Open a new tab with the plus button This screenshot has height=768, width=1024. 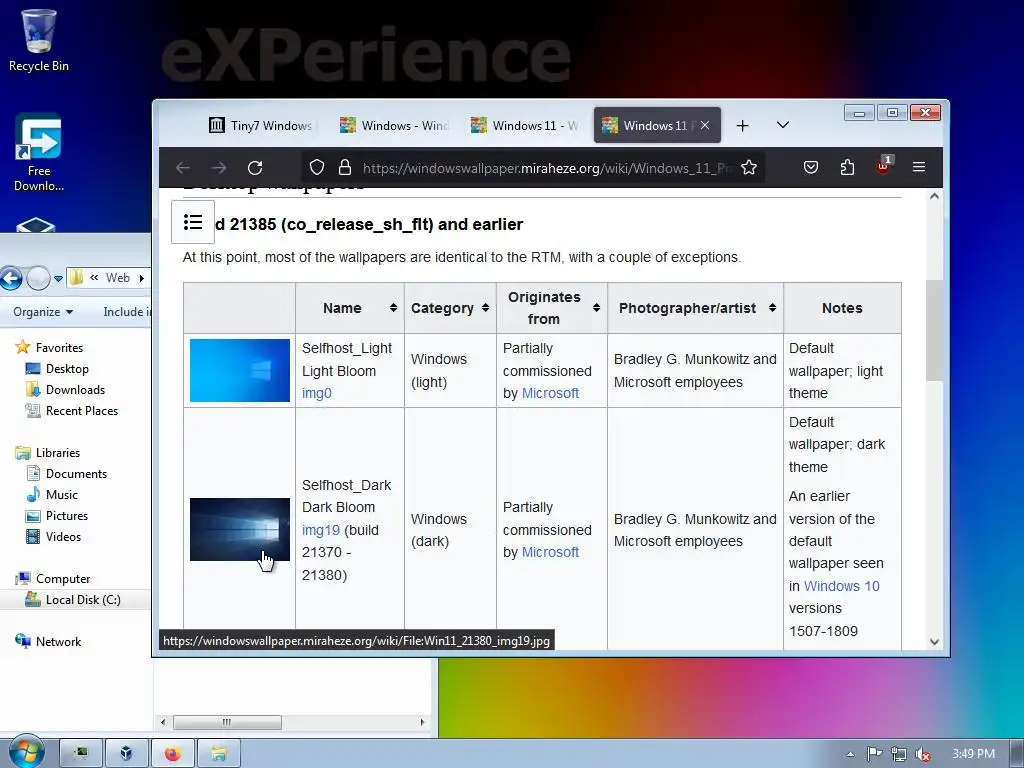[x=743, y=125]
